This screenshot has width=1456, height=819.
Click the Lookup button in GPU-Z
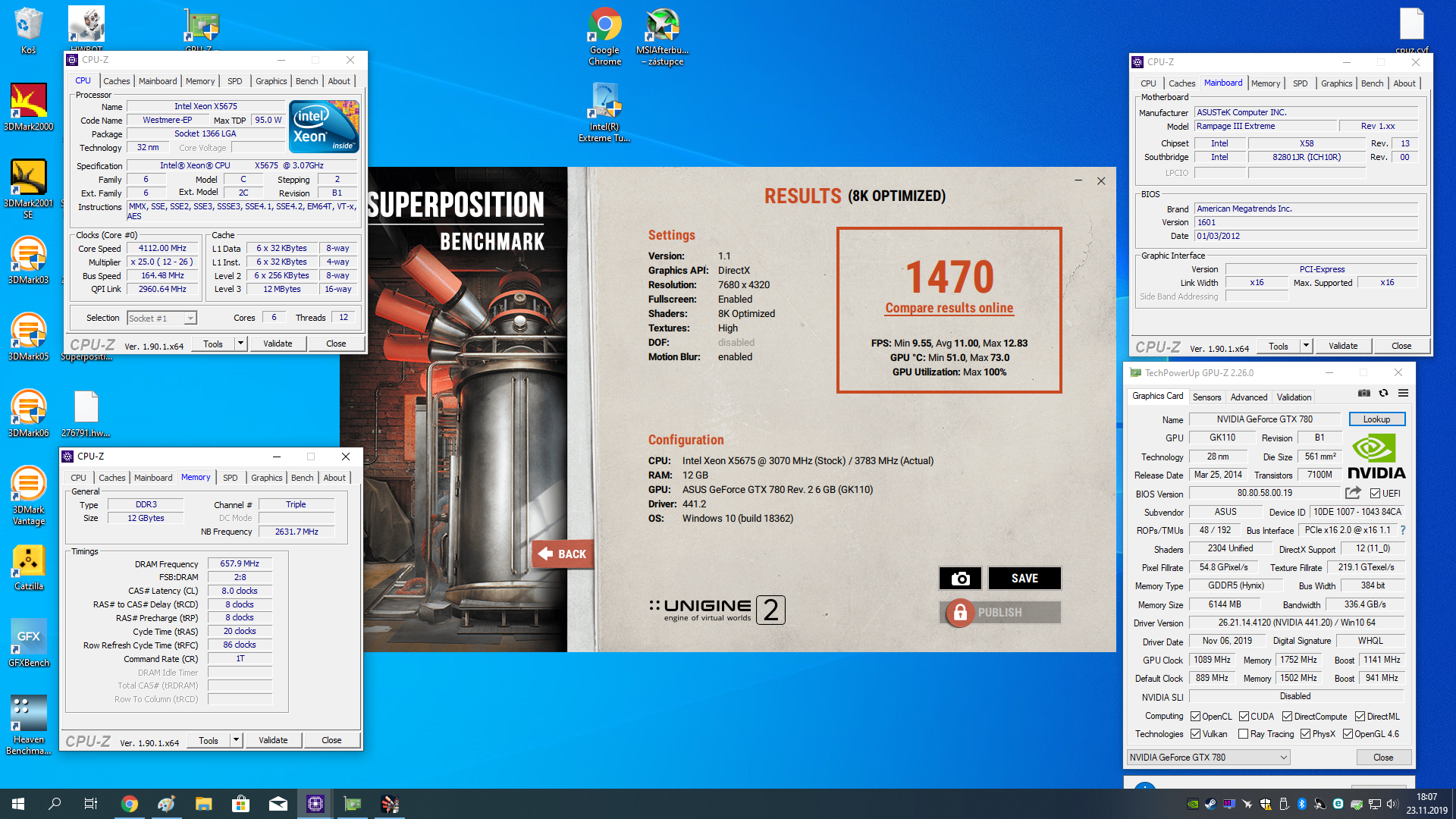pos(1376,419)
